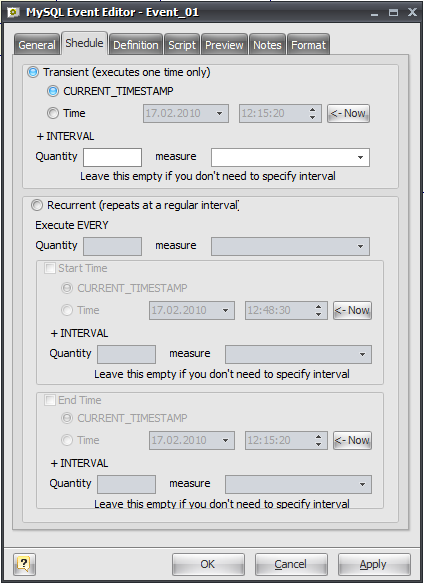Click the up arrow on Transient time spinner
The image size is (424, 584).
tap(312, 110)
